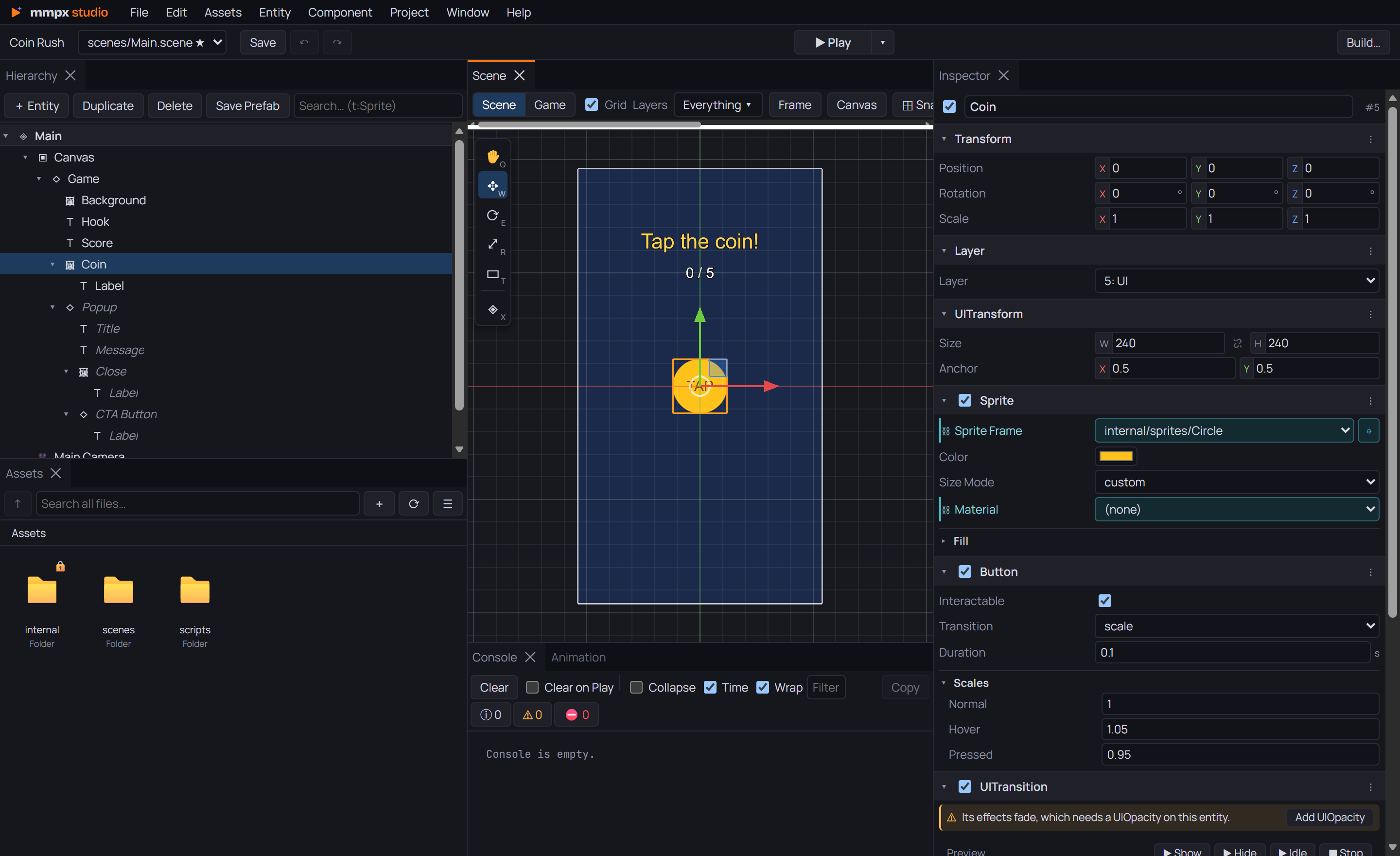Go up one assets folder level
Screen dimensions: 1400x856
[17, 503]
